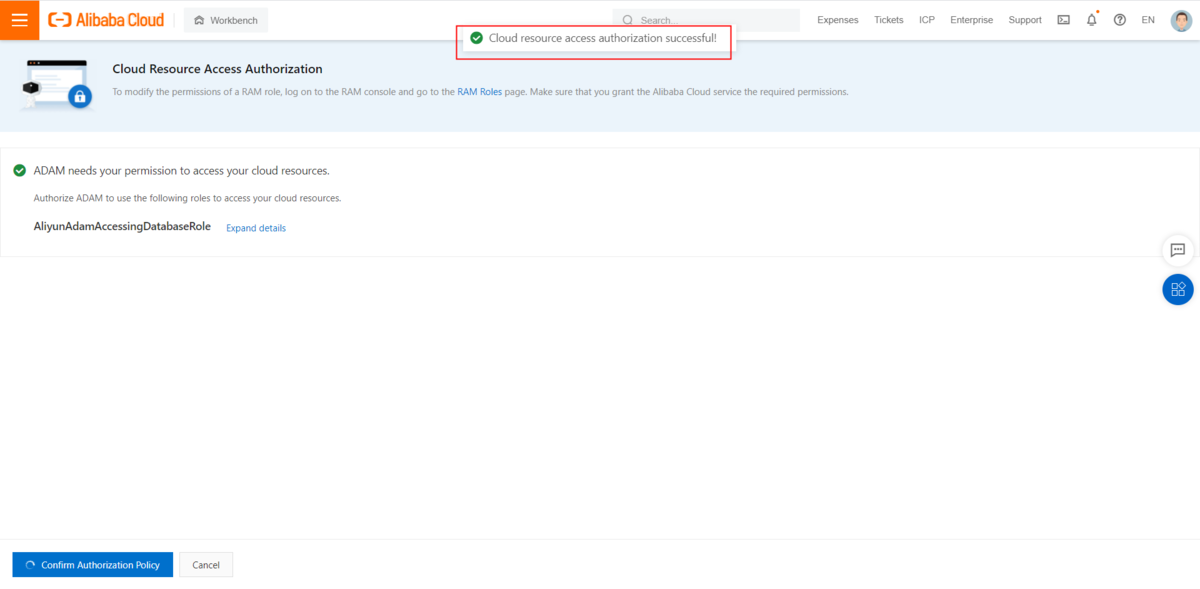Change the EN language setting
The height and width of the screenshot is (589, 1200).
(x=1147, y=20)
